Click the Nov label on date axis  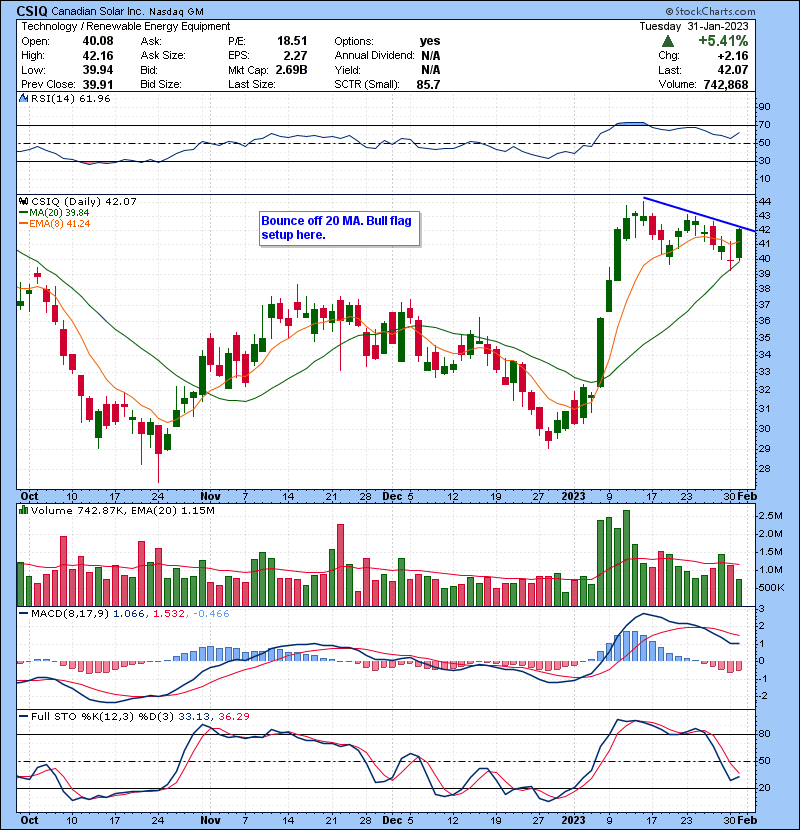[209, 496]
